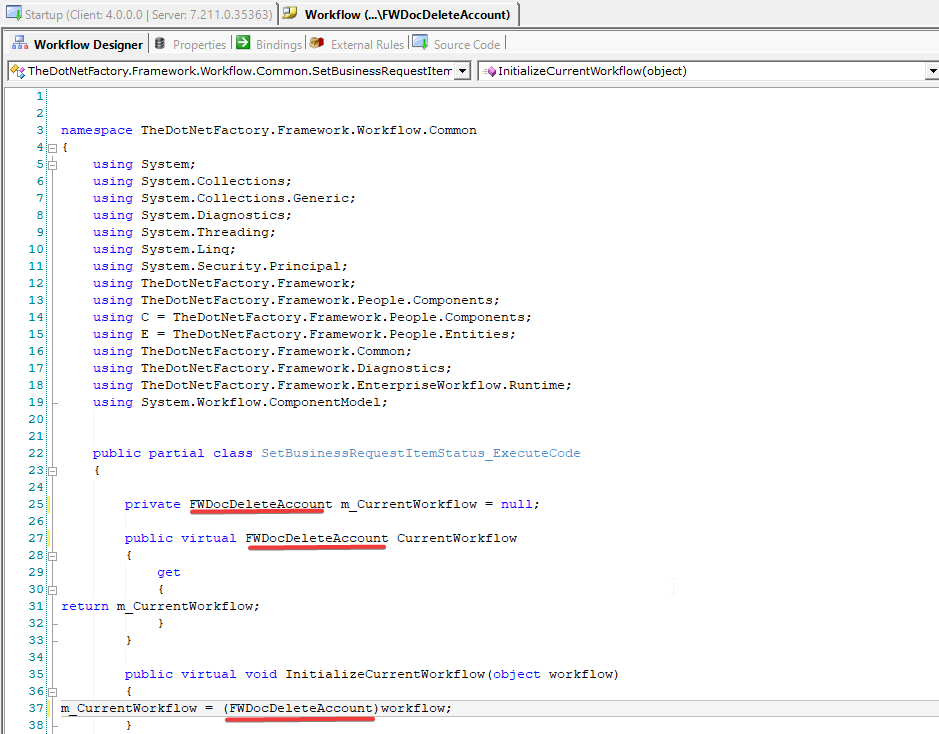This screenshot has height=734, width=939.
Task: Collapse the getter block at line 30
Action: coord(51,588)
